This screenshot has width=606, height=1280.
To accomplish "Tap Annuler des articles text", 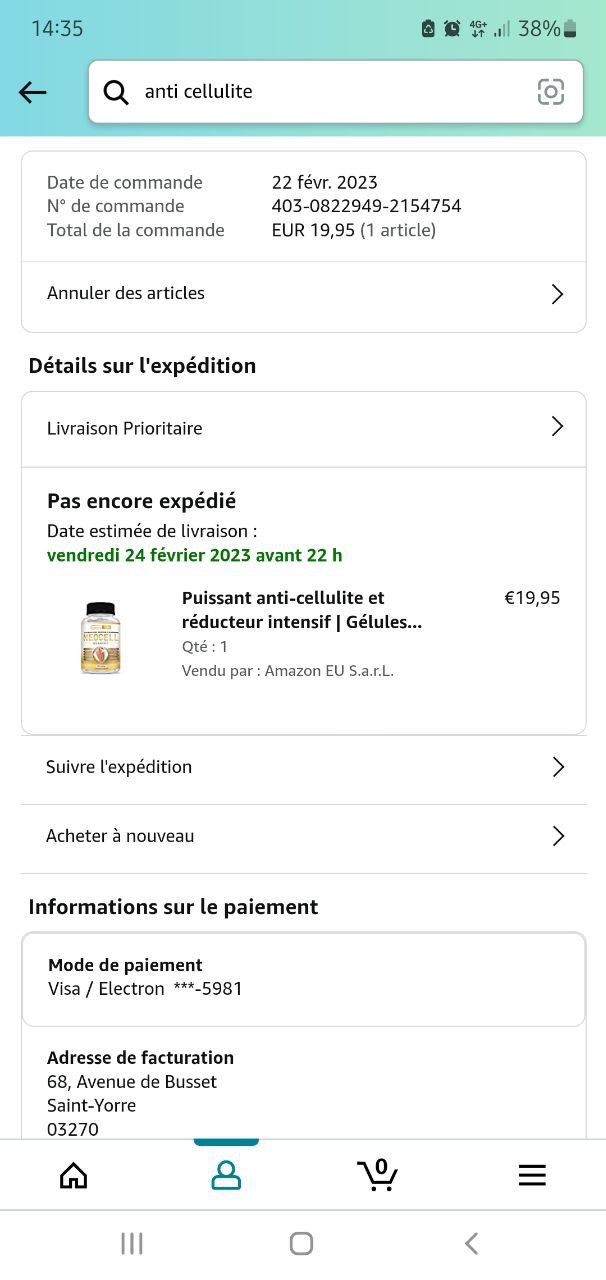I will [x=126, y=293].
